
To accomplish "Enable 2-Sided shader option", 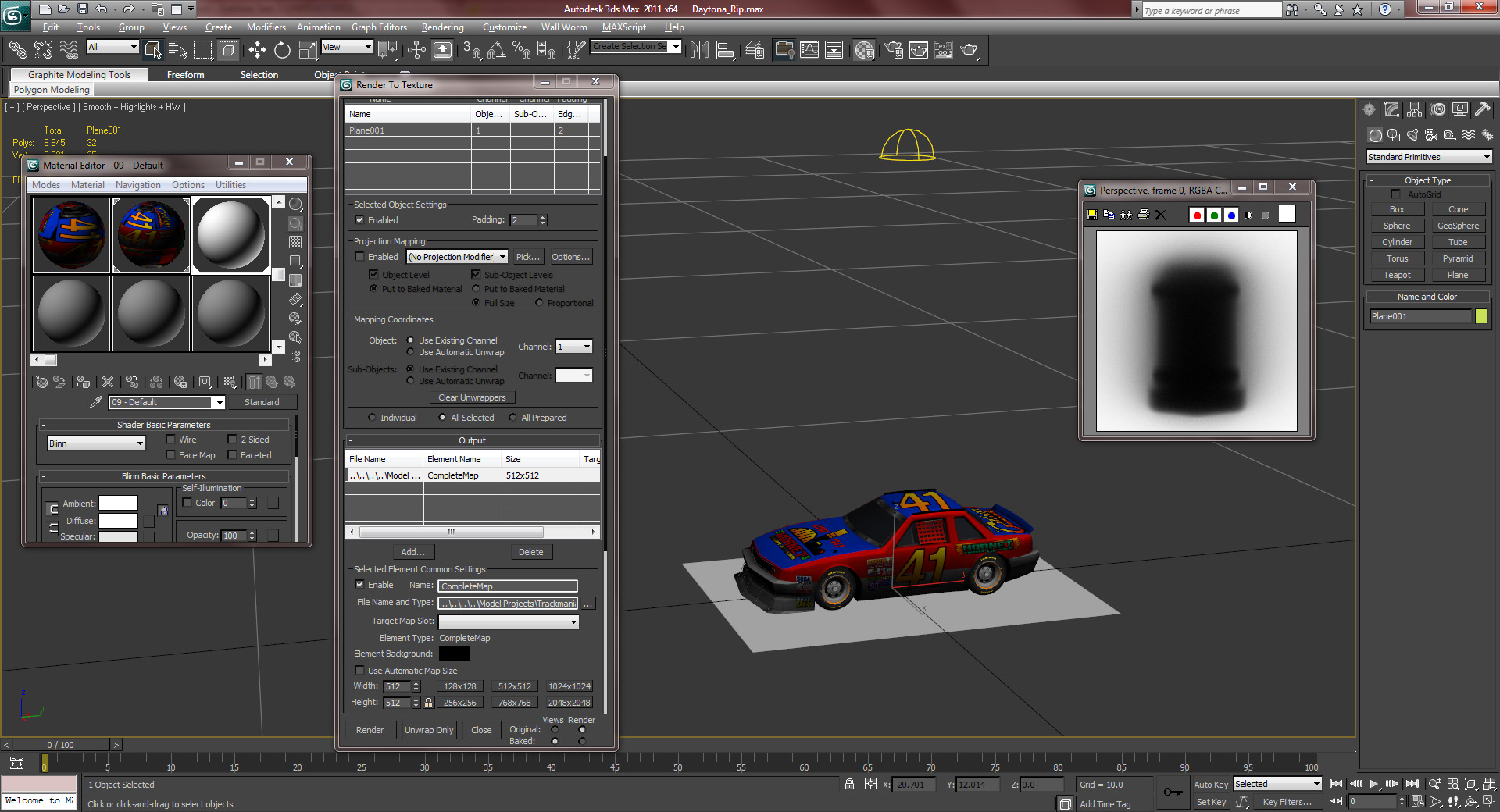I will 232,440.
